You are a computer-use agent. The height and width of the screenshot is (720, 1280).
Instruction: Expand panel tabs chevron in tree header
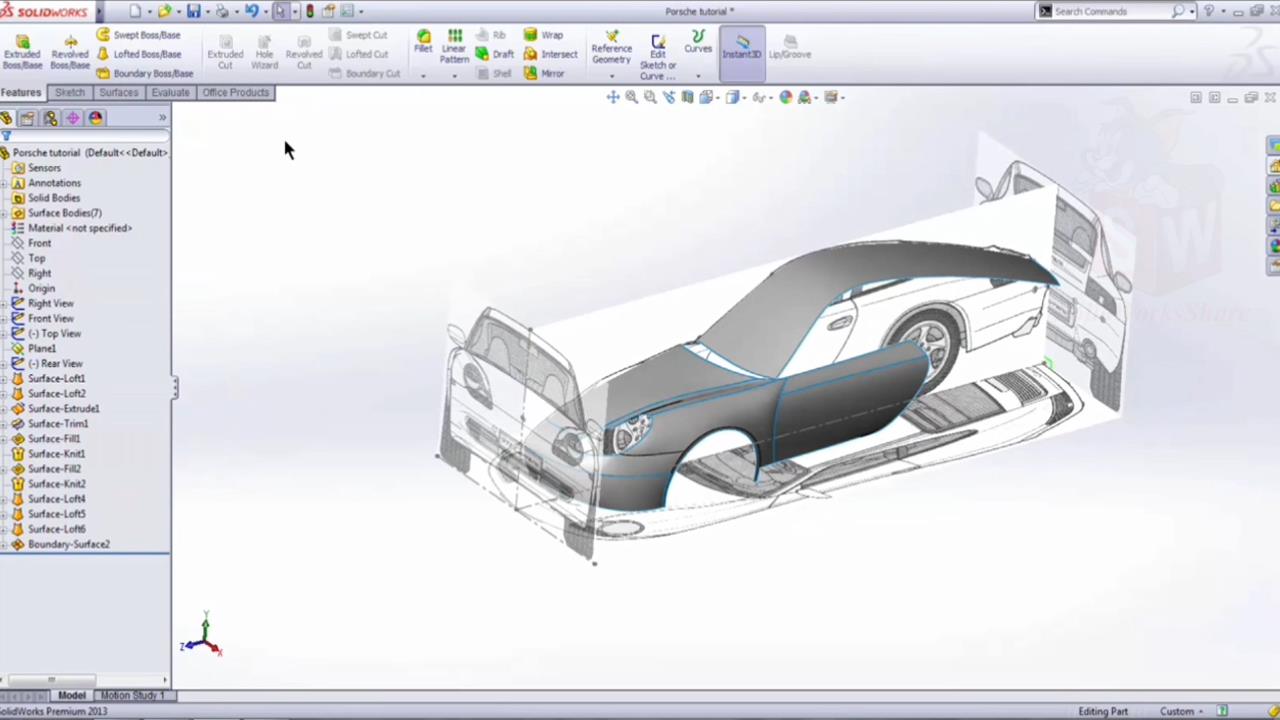[x=162, y=118]
